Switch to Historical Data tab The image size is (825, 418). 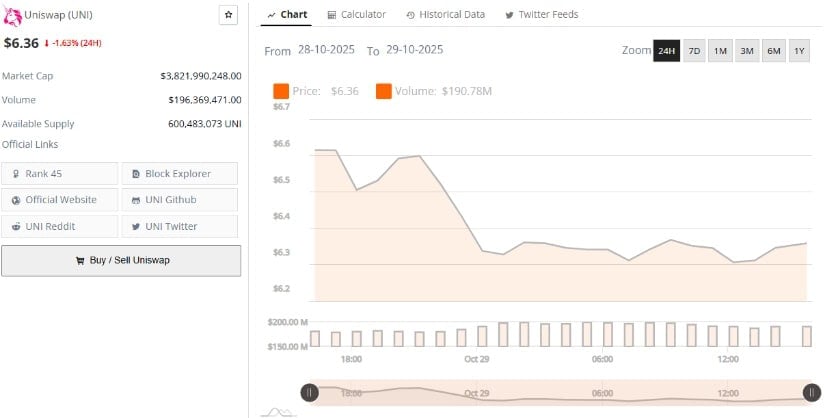(446, 15)
